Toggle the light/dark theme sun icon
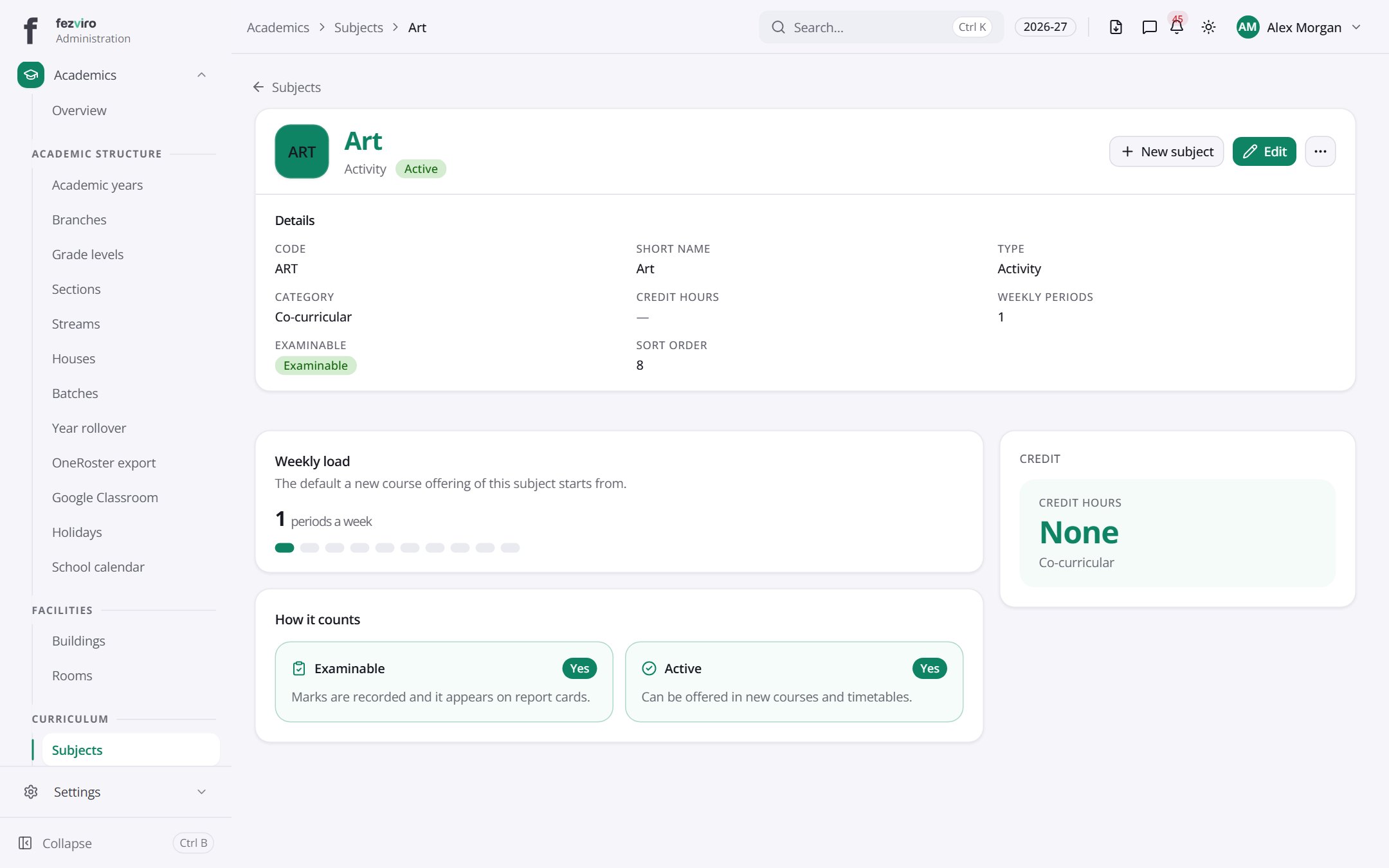 click(x=1208, y=27)
